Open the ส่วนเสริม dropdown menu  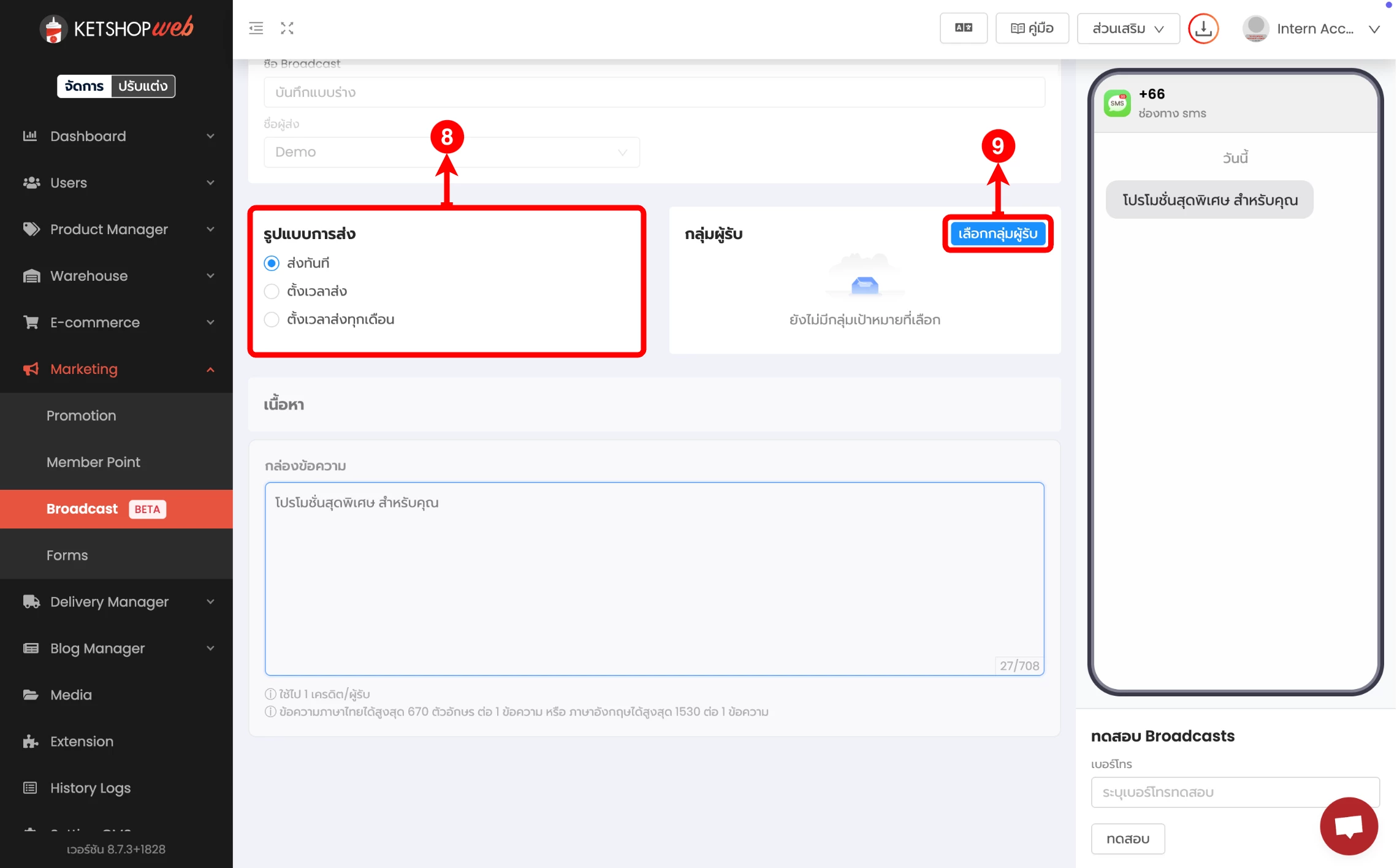[1127, 28]
